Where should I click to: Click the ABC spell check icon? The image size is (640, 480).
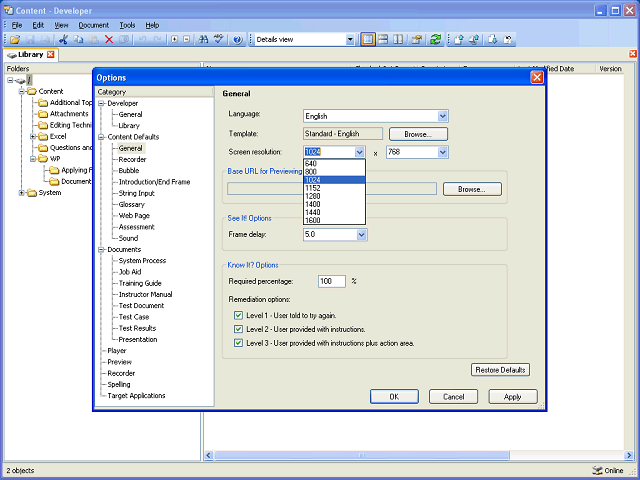point(219,39)
